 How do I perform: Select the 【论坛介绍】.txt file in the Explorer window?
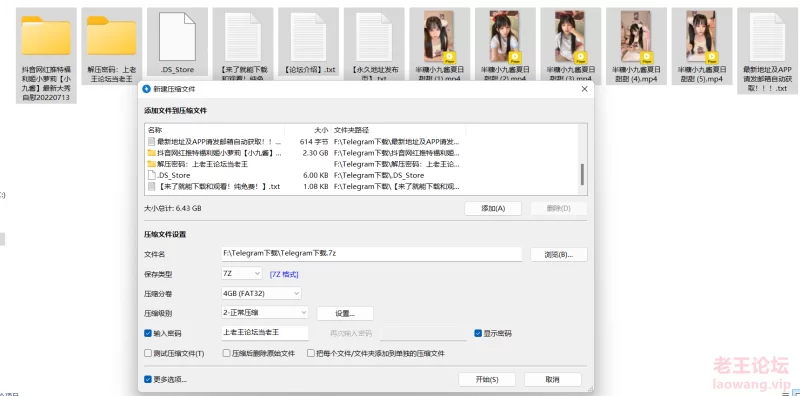[x=308, y=43]
